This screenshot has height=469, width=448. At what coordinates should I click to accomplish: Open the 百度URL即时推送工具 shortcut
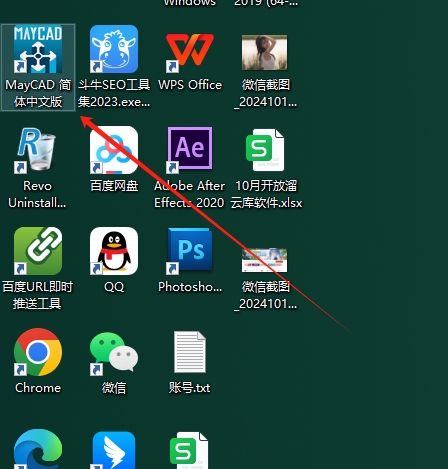38,251
